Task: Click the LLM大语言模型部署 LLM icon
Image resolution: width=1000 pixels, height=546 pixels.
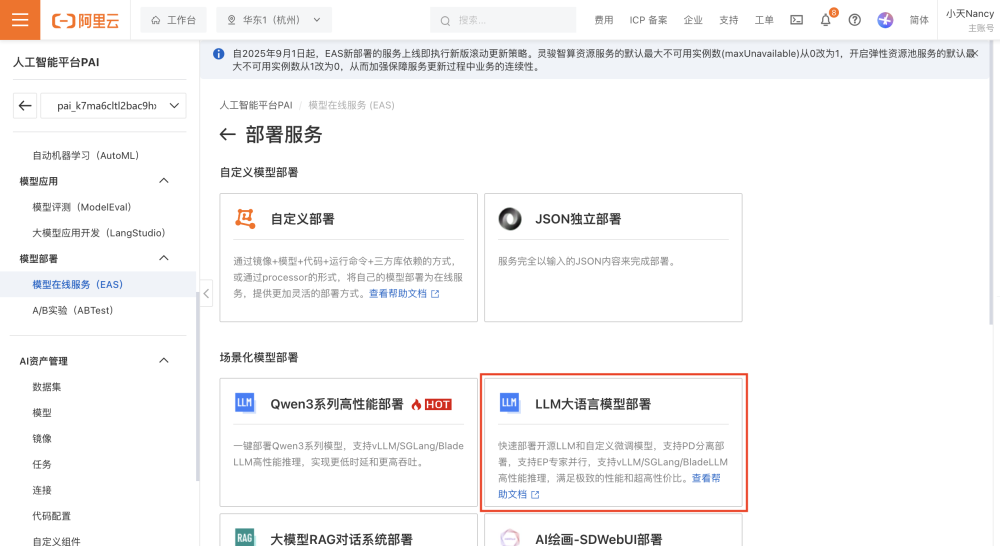Action: click(510, 403)
